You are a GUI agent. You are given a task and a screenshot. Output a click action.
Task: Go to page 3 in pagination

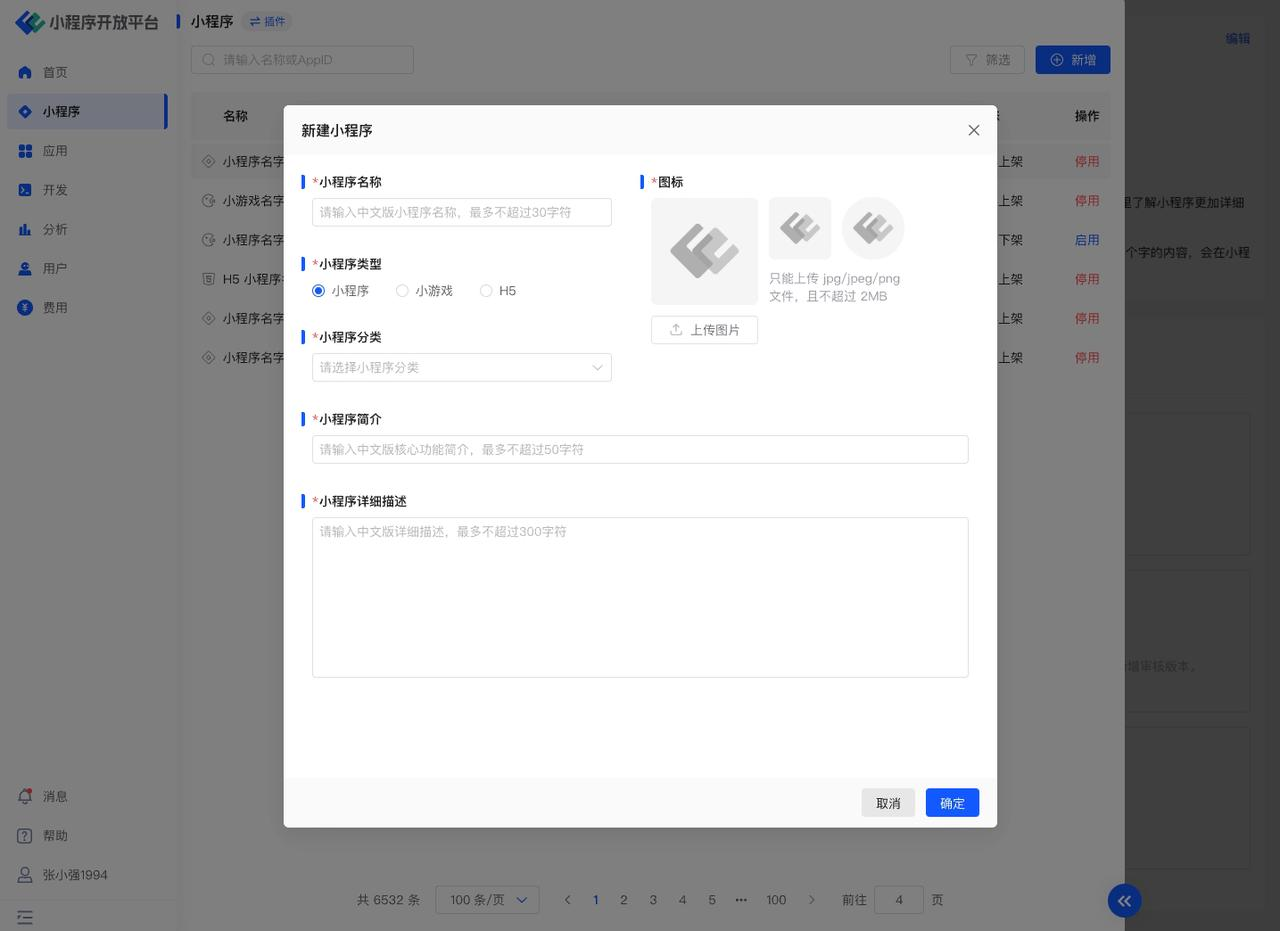(653, 900)
